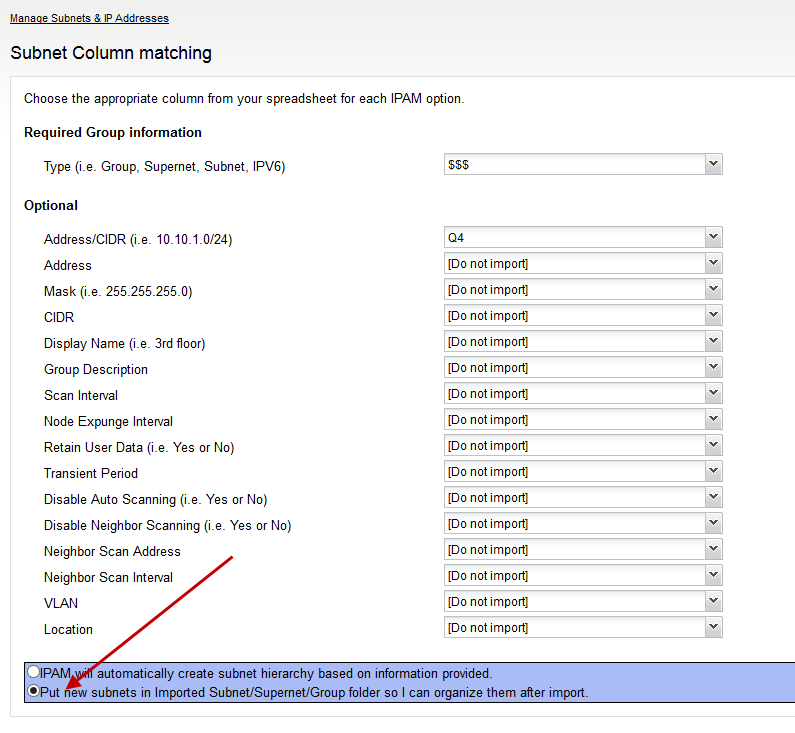Select IPAM automatically create subnet hierarchy option
This screenshot has width=795, height=733.
tap(33, 672)
